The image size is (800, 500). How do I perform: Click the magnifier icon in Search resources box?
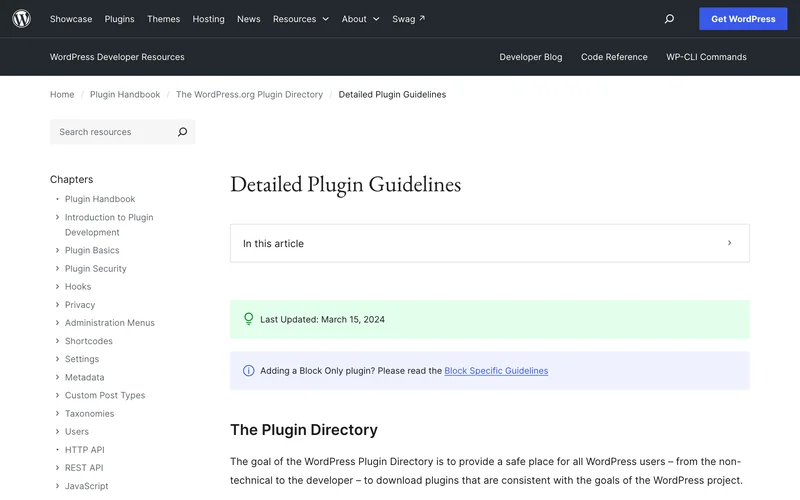pyautogui.click(x=182, y=132)
